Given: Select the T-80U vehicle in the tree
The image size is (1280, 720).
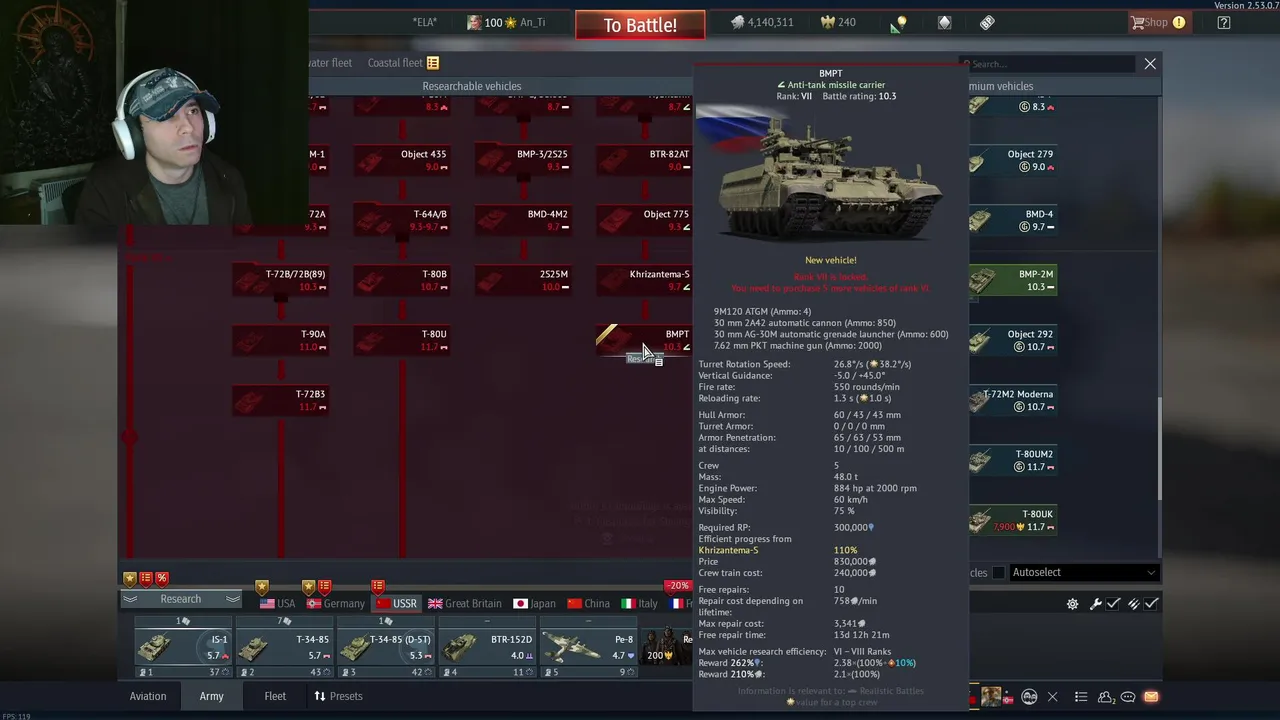Looking at the screenshot, I should (402, 340).
